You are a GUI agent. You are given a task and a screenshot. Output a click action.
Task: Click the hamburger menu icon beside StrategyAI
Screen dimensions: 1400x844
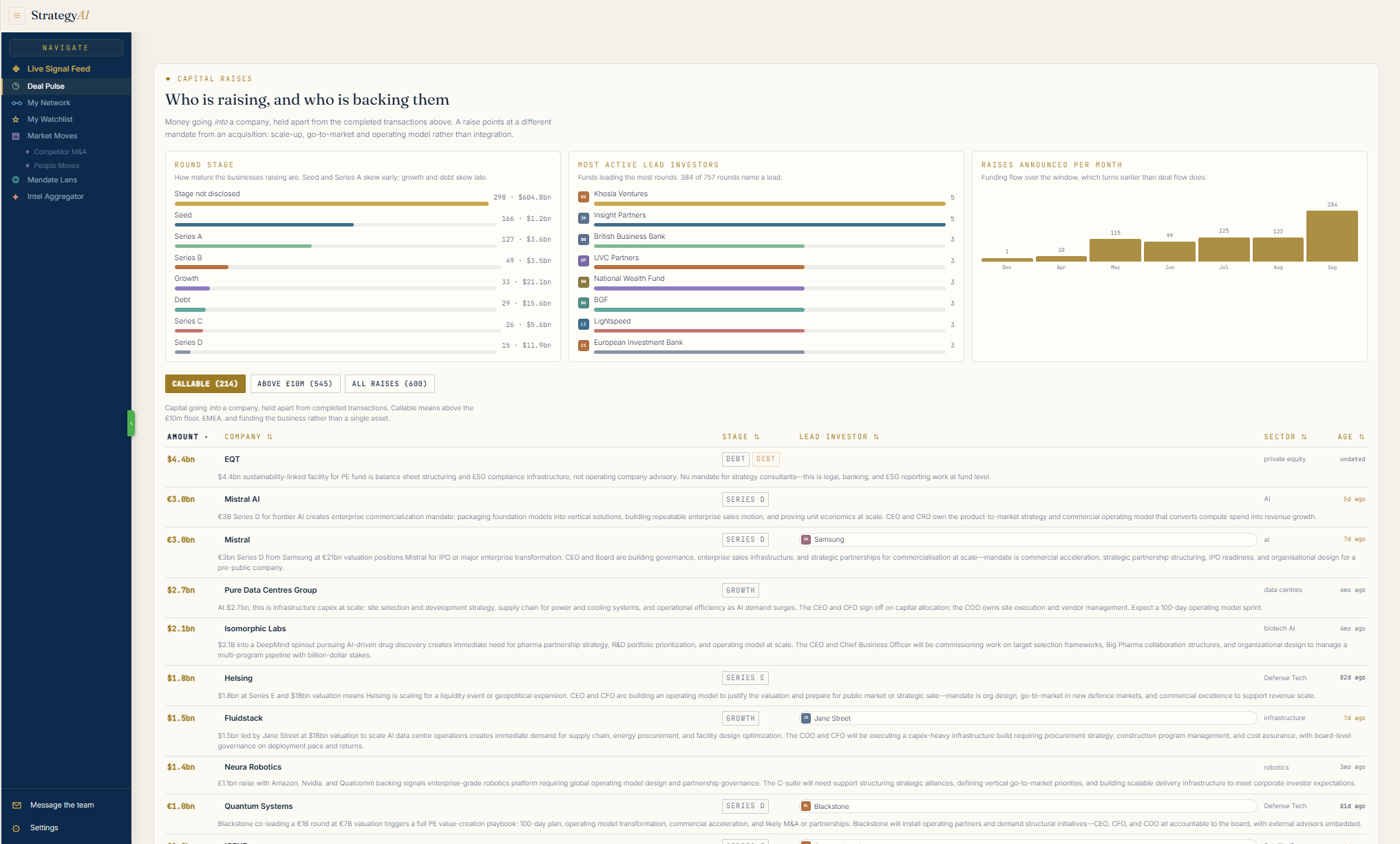[17, 15]
